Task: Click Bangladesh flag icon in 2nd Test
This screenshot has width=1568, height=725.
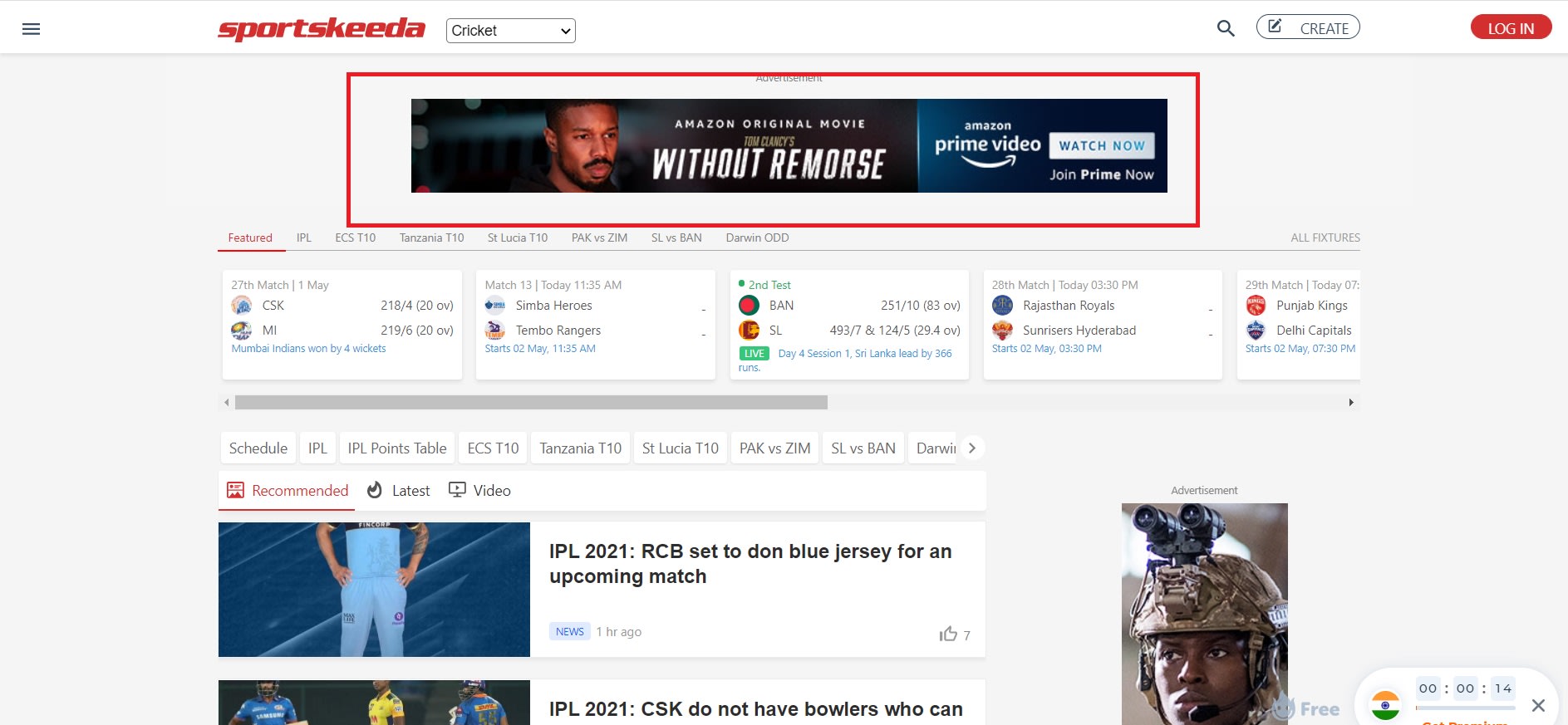Action: click(749, 306)
